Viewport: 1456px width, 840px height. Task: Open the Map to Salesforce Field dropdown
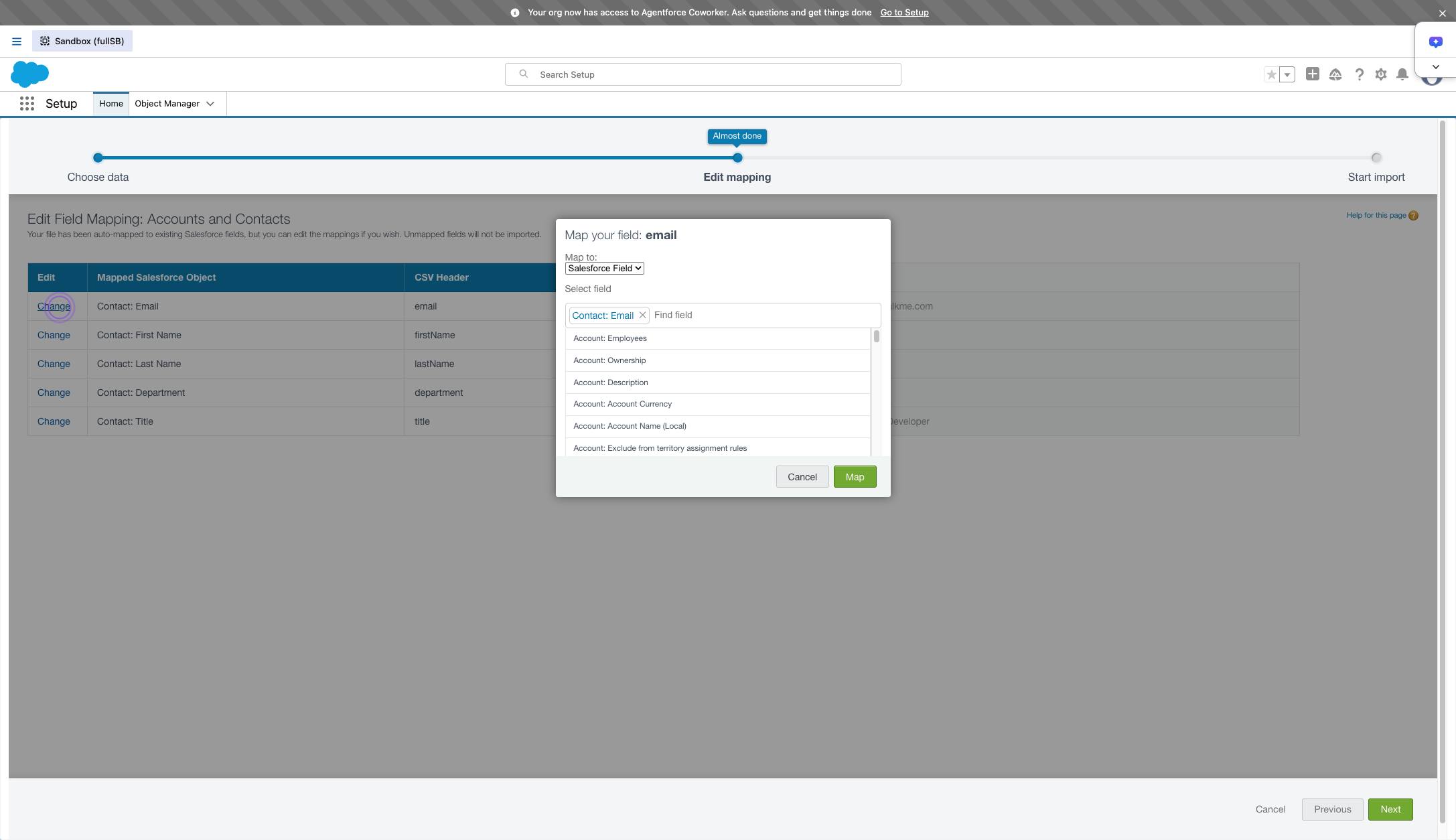[604, 269]
